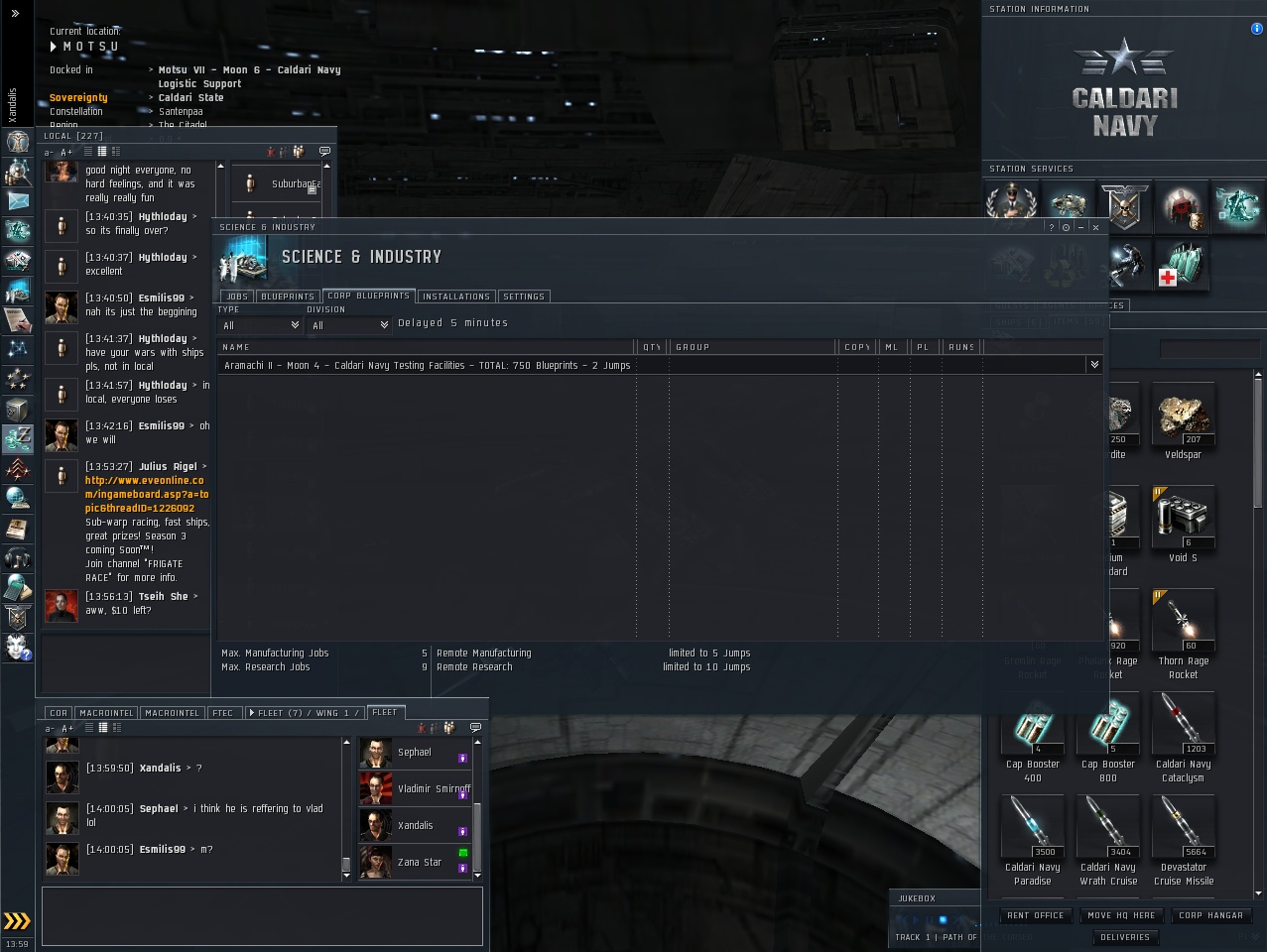Open the Bounty Office station service
Viewport: 1267px width, 952px height.
(1182, 207)
